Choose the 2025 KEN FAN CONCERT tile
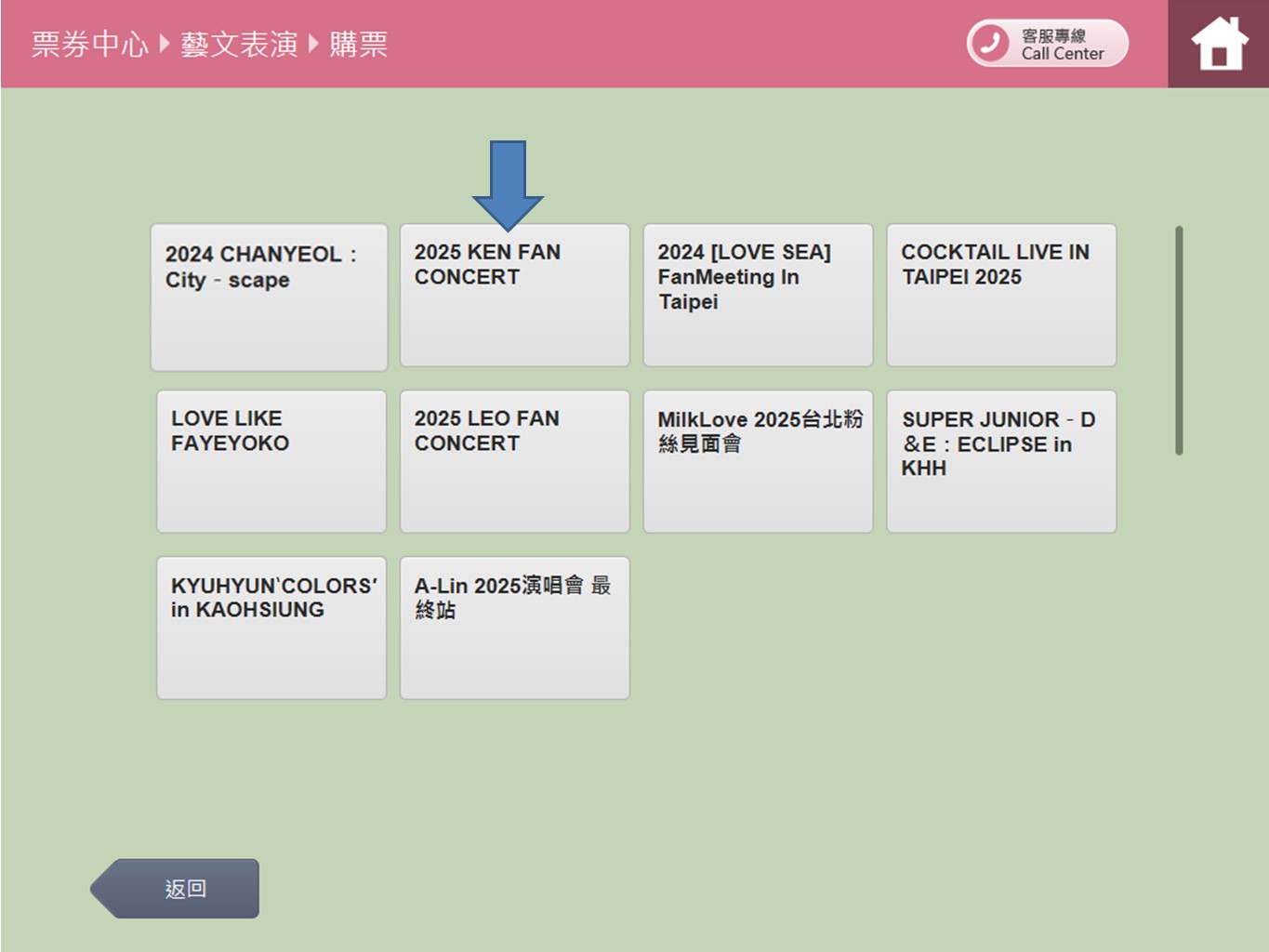Viewport: 1269px width, 952px height. (x=515, y=296)
